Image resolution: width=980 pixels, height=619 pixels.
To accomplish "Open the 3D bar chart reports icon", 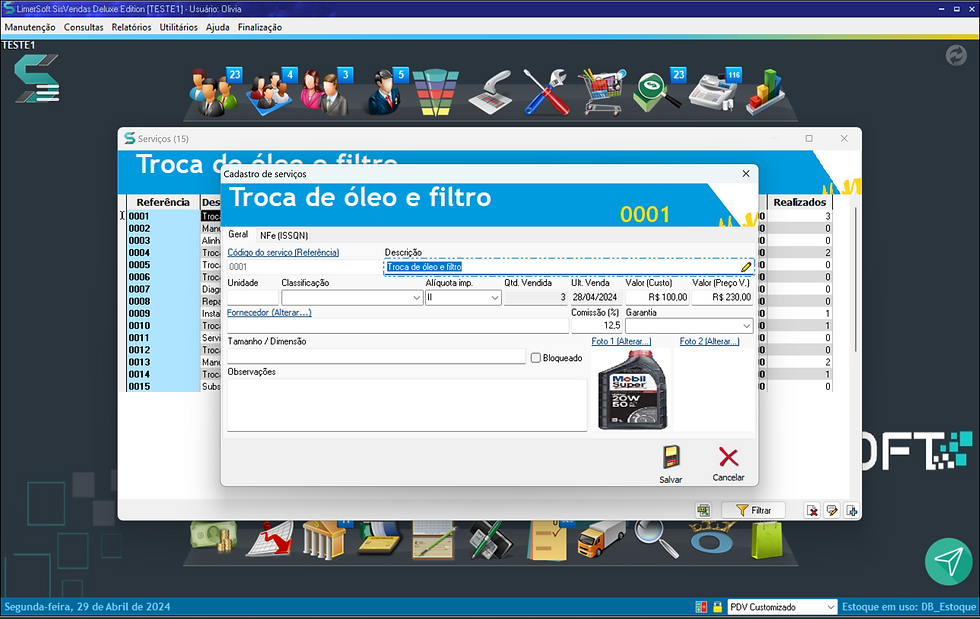I will [765, 93].
